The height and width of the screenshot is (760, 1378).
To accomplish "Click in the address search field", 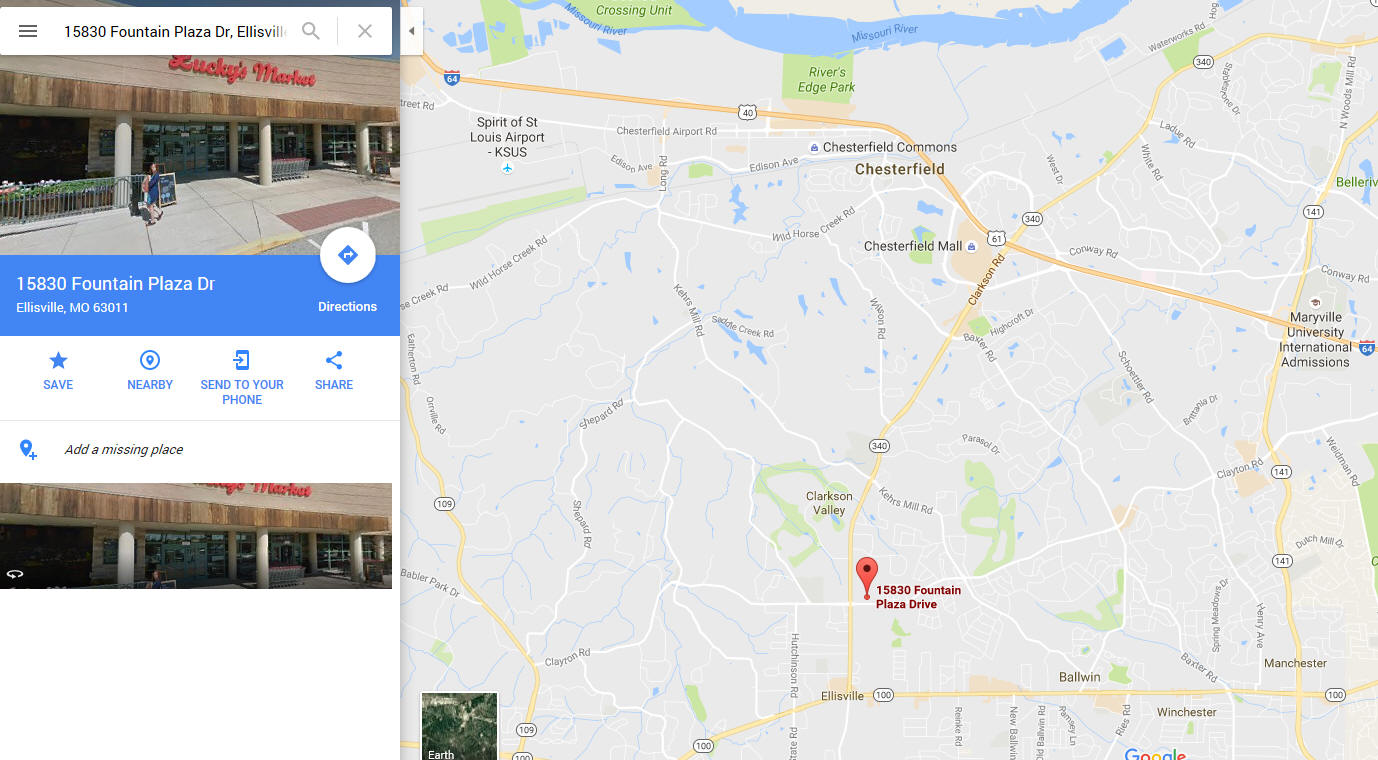I will (175, 31).
